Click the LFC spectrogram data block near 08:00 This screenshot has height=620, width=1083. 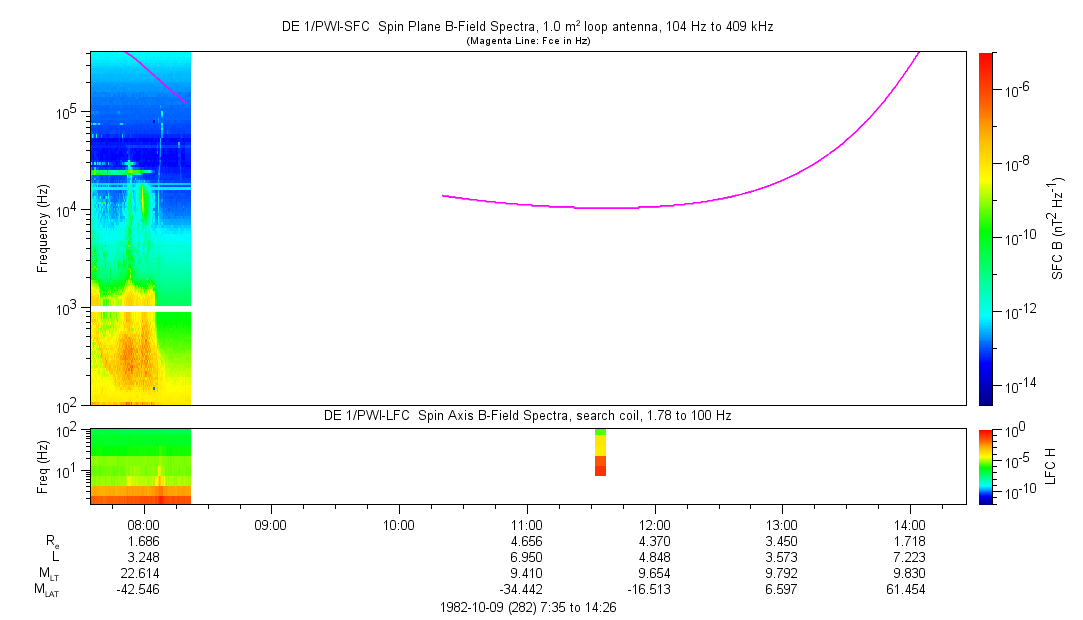point(140,467)
